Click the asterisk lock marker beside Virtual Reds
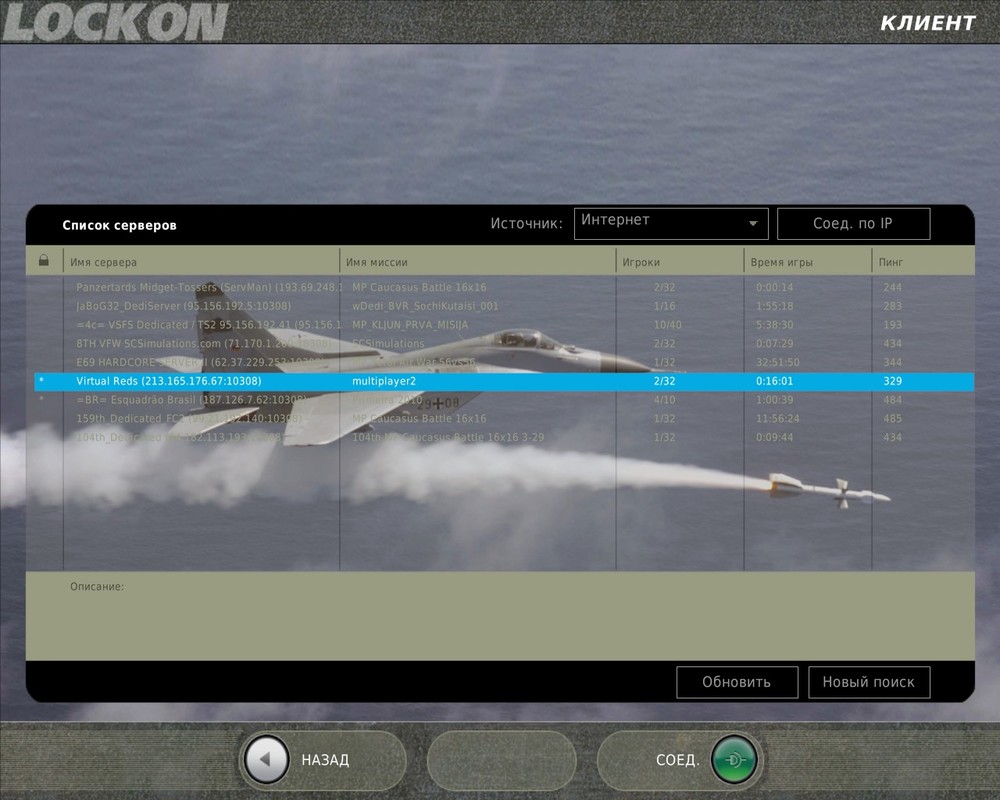The height and width of the screenshot is (800, 1000). coord(42,381)
